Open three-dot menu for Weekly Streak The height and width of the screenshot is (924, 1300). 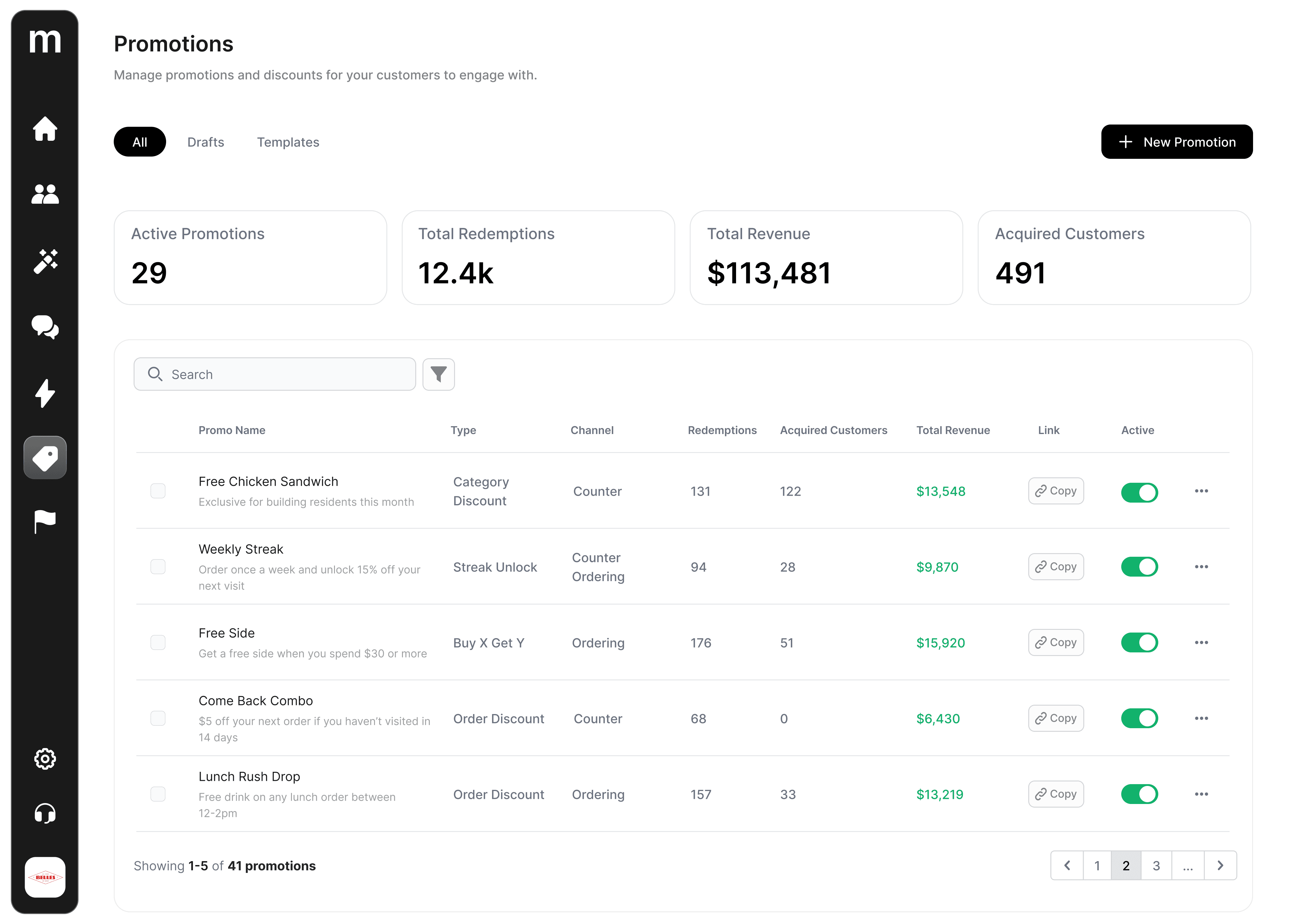tap(1201, 567)
